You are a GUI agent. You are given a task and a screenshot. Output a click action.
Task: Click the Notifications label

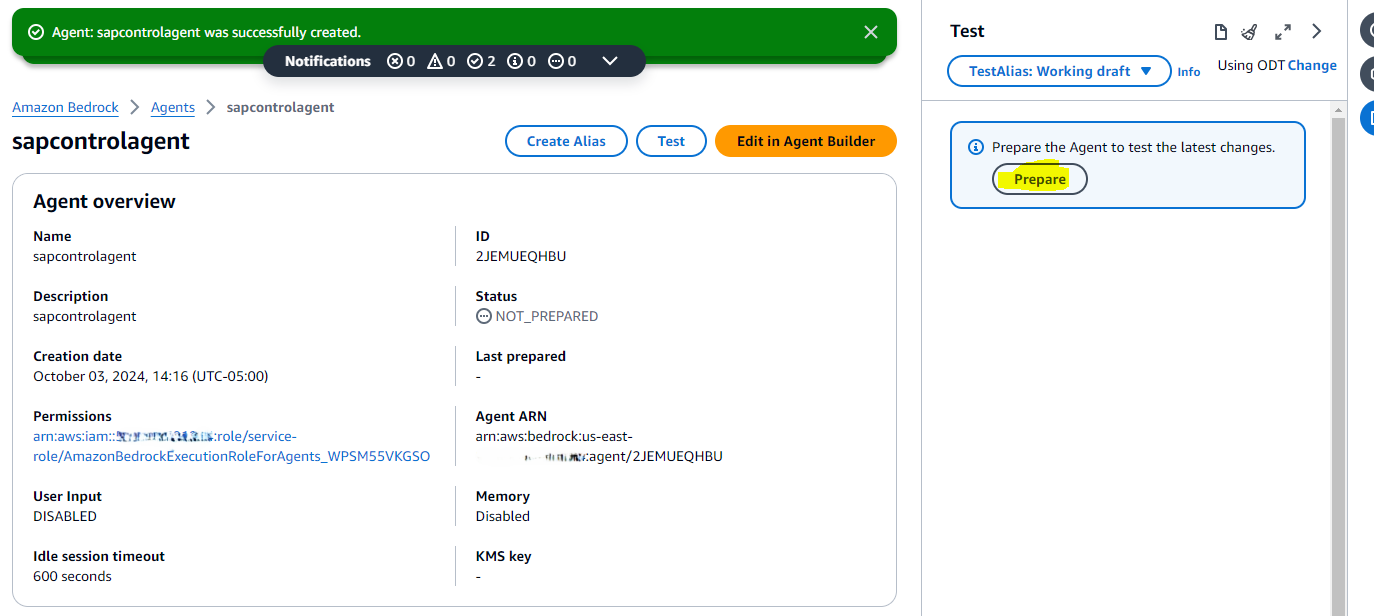[x=328, y=61]
